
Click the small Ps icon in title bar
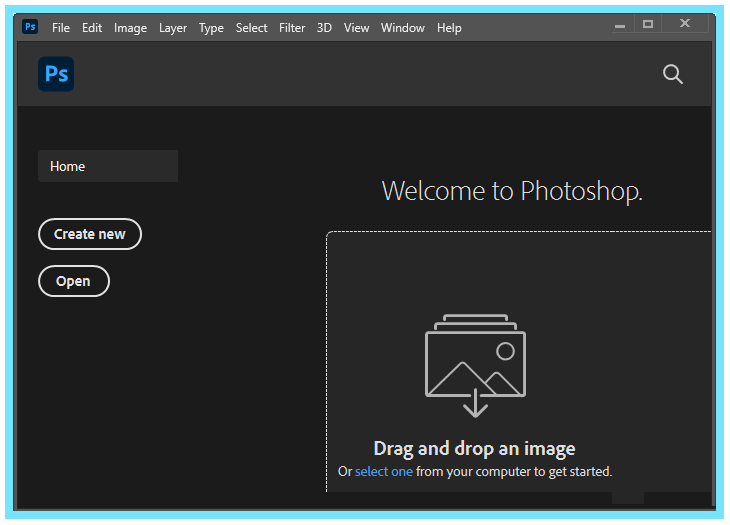30,27
